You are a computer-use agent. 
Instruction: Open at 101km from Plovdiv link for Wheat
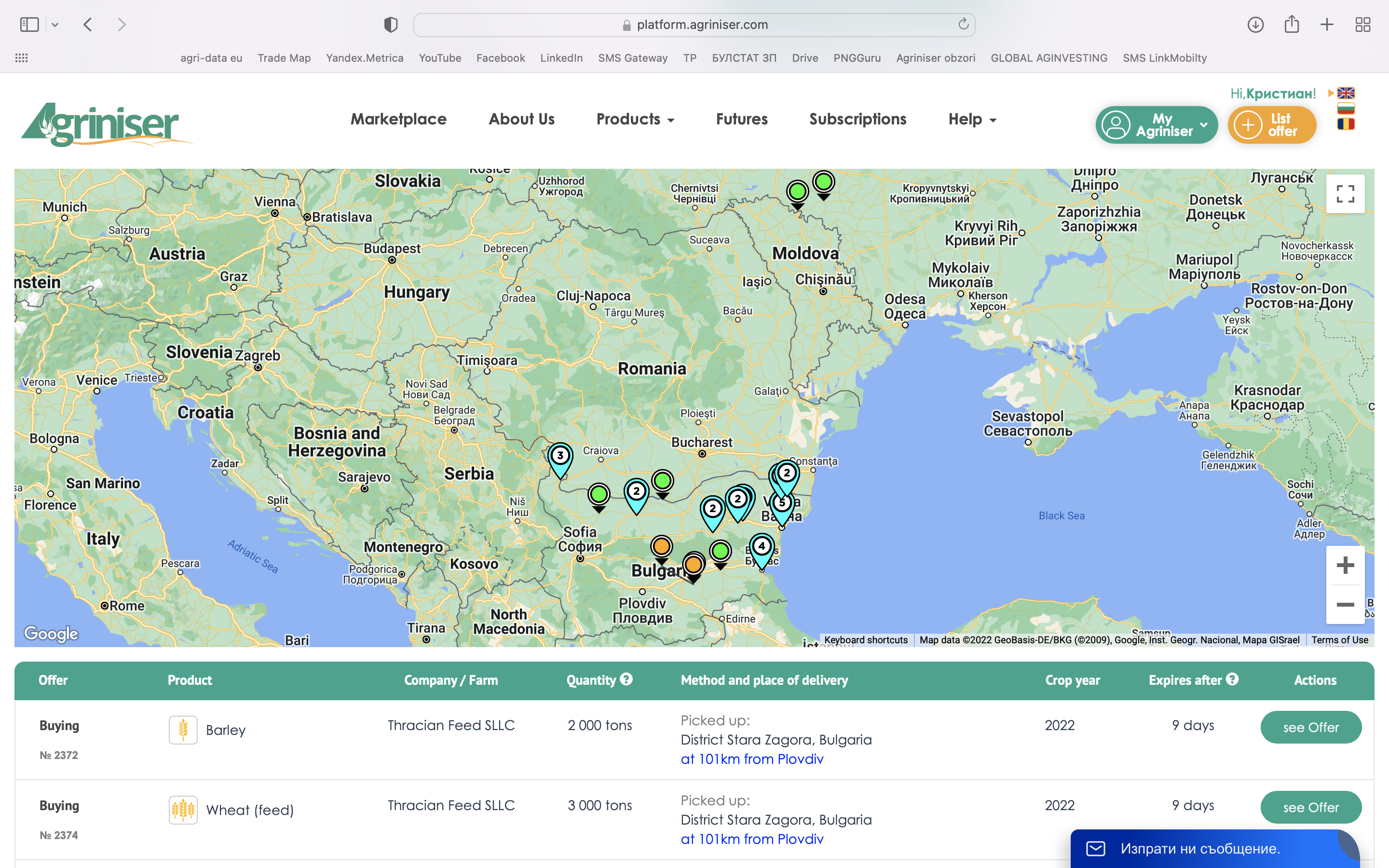pyautogui.click(x=752, y=839)
